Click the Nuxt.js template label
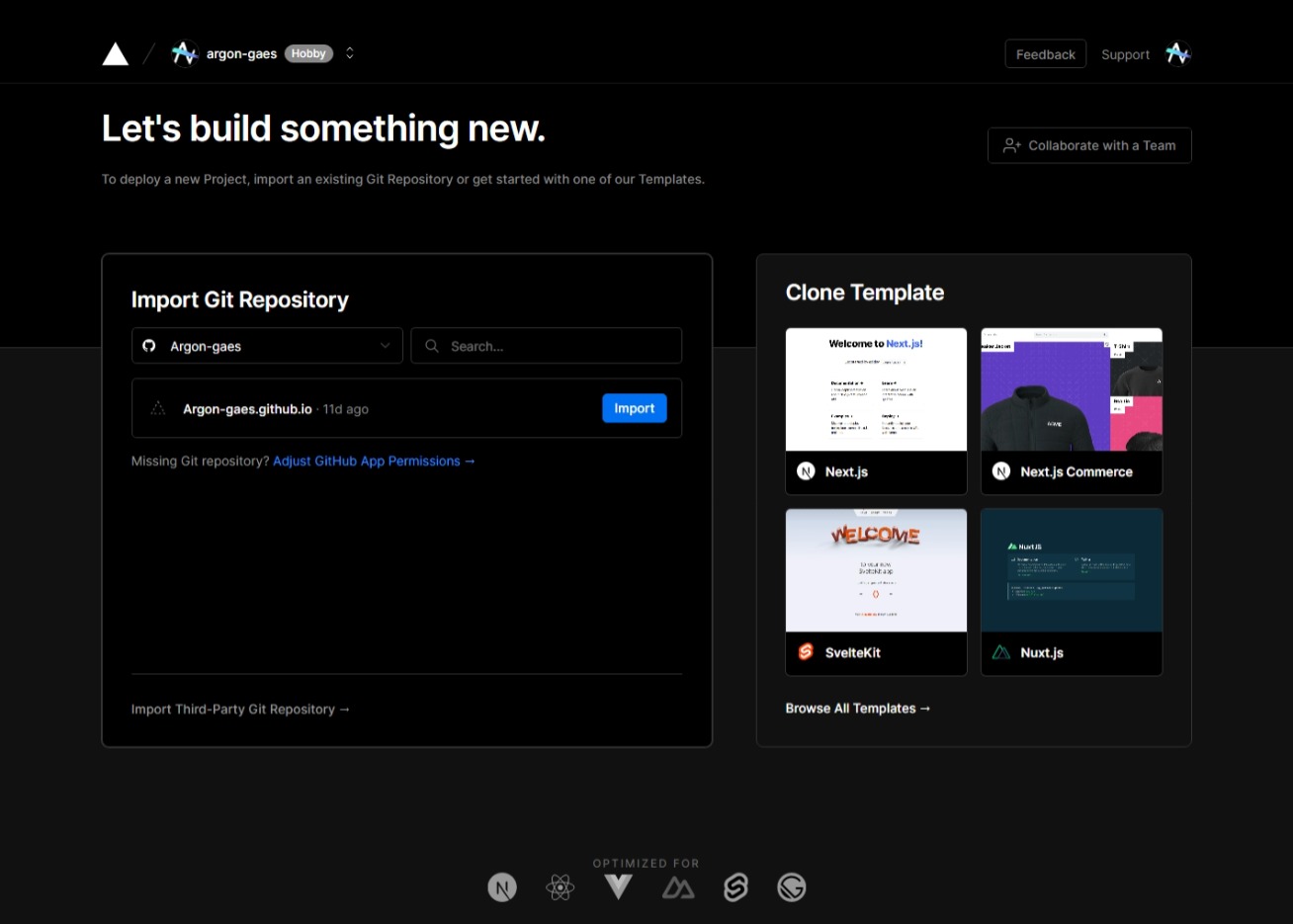 pos(1042,653)
